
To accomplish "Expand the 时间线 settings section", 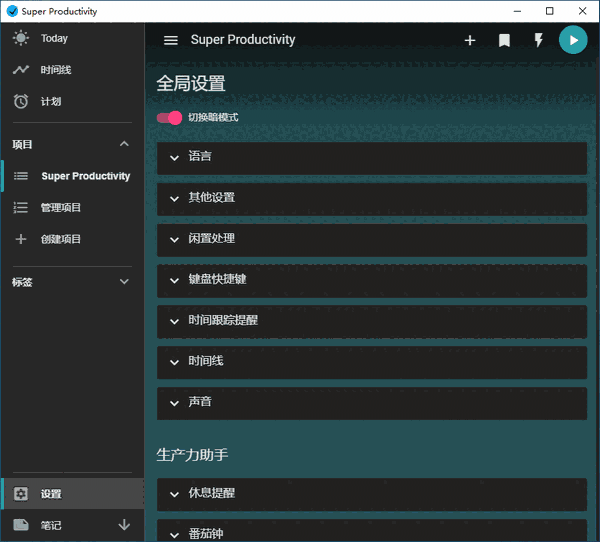I will coord(372,363).
